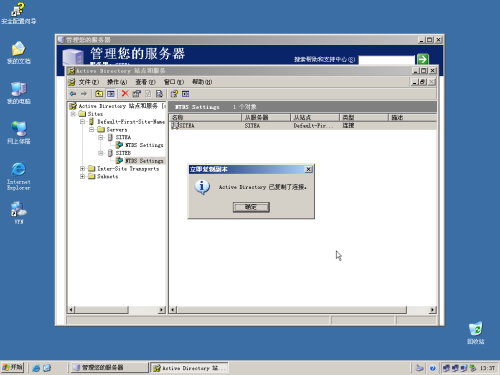
Task: Click the red X delete icon
Action: coord(125,94)
